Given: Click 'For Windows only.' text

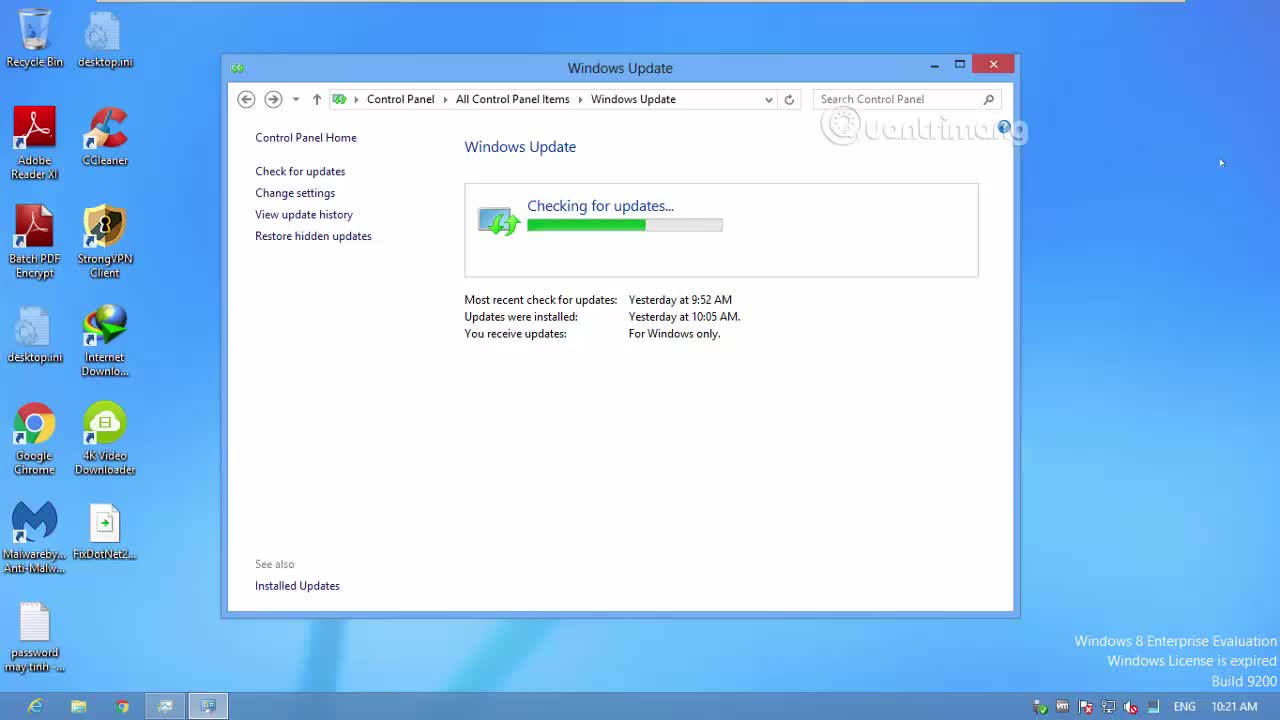Looking at the screenshot, I should pos(674,334).
